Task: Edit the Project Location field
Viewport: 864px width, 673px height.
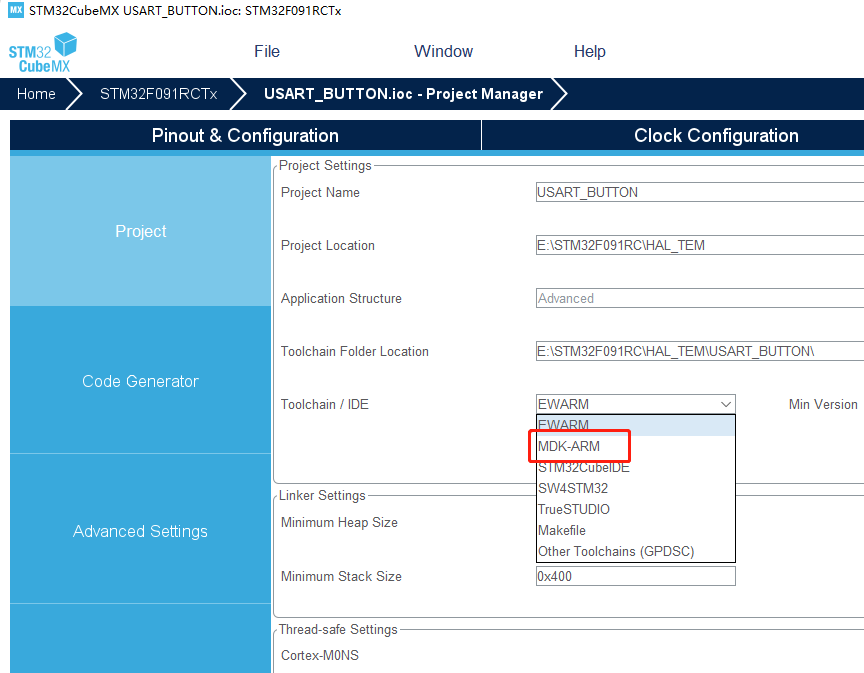Action: click(700, 245)
